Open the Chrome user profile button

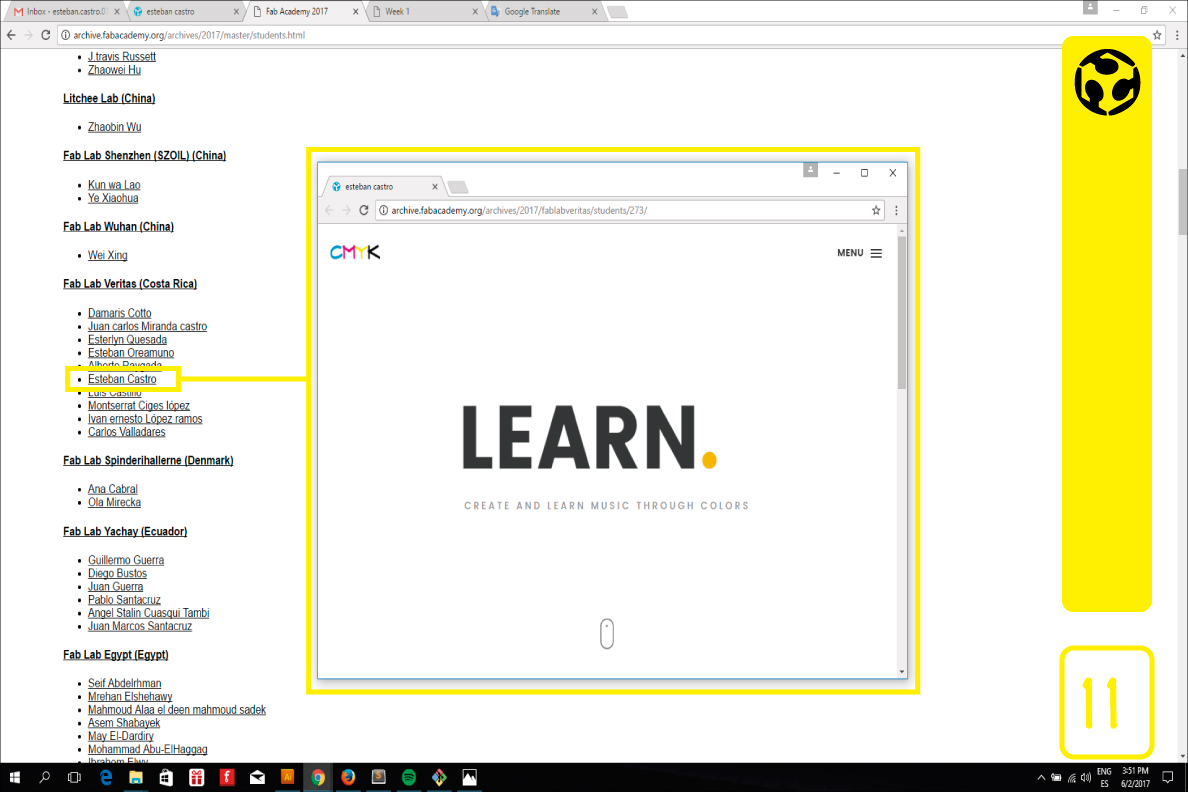1090,8
